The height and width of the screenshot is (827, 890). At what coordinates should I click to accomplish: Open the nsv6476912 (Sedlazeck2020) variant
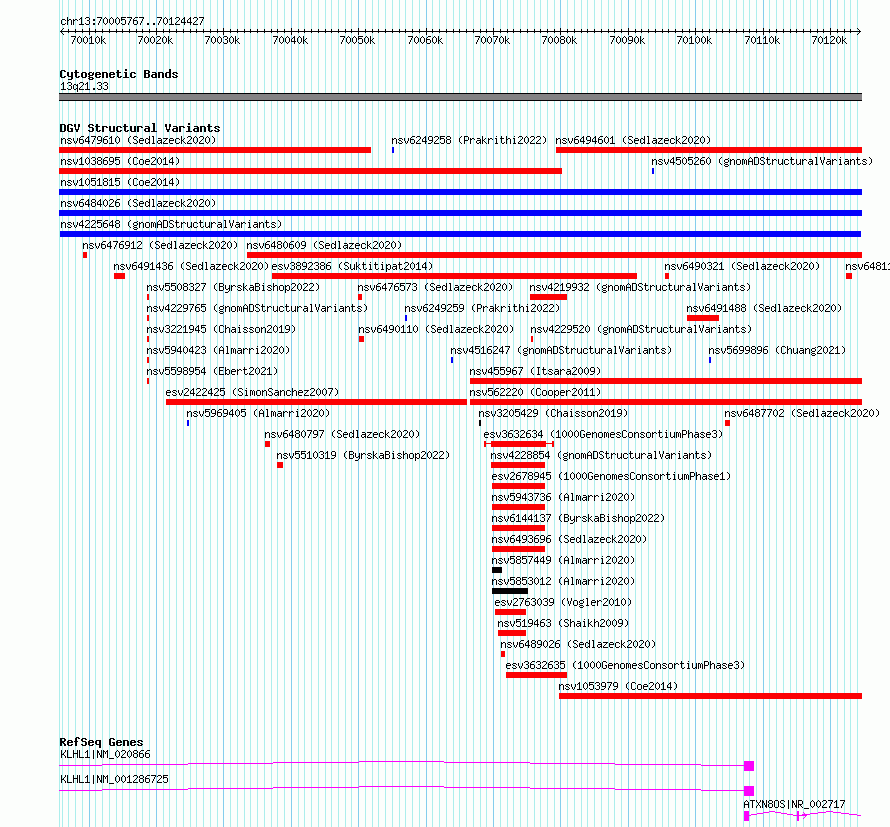[x=160, y=245]
